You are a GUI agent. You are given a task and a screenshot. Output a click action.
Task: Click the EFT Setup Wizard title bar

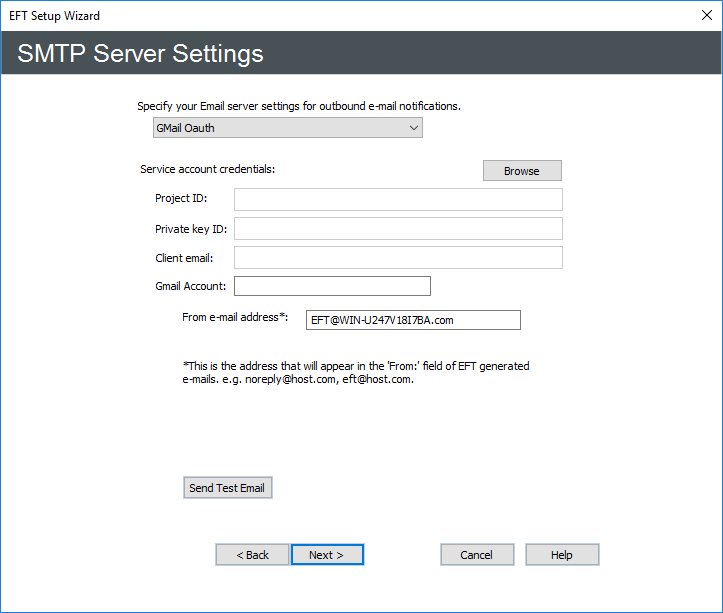point(300,16)
